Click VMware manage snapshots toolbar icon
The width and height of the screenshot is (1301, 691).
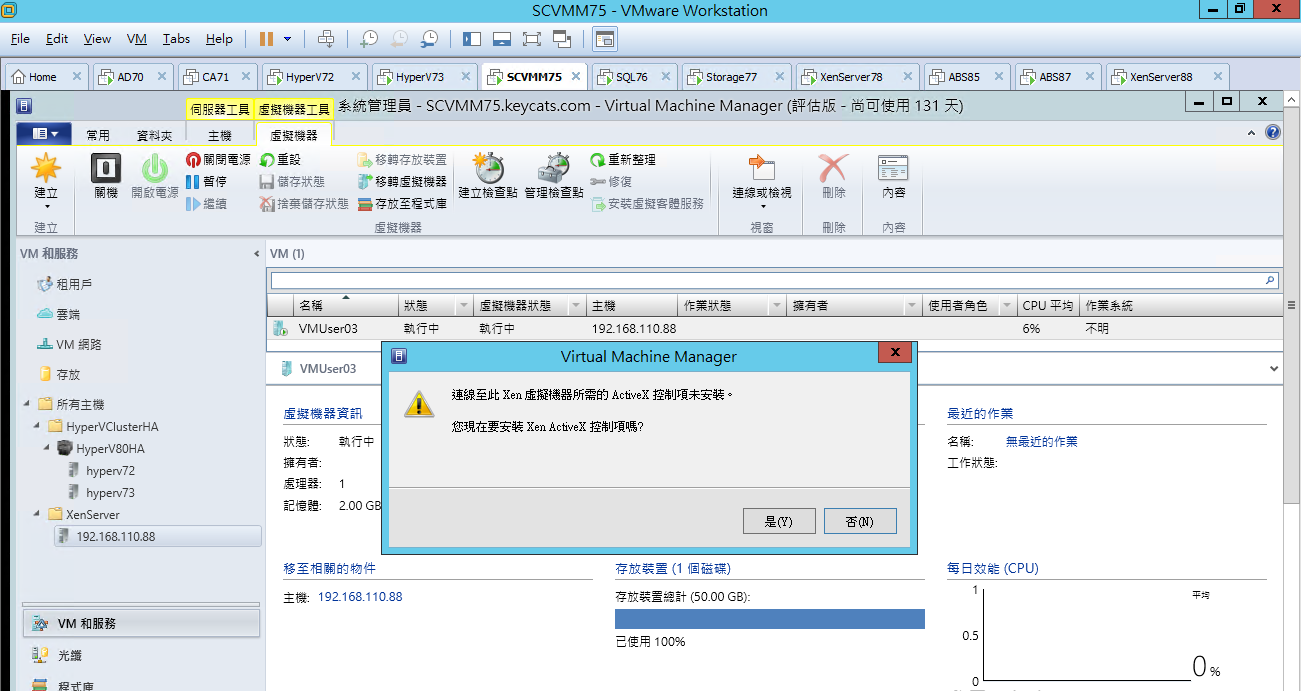coord(429,39)
